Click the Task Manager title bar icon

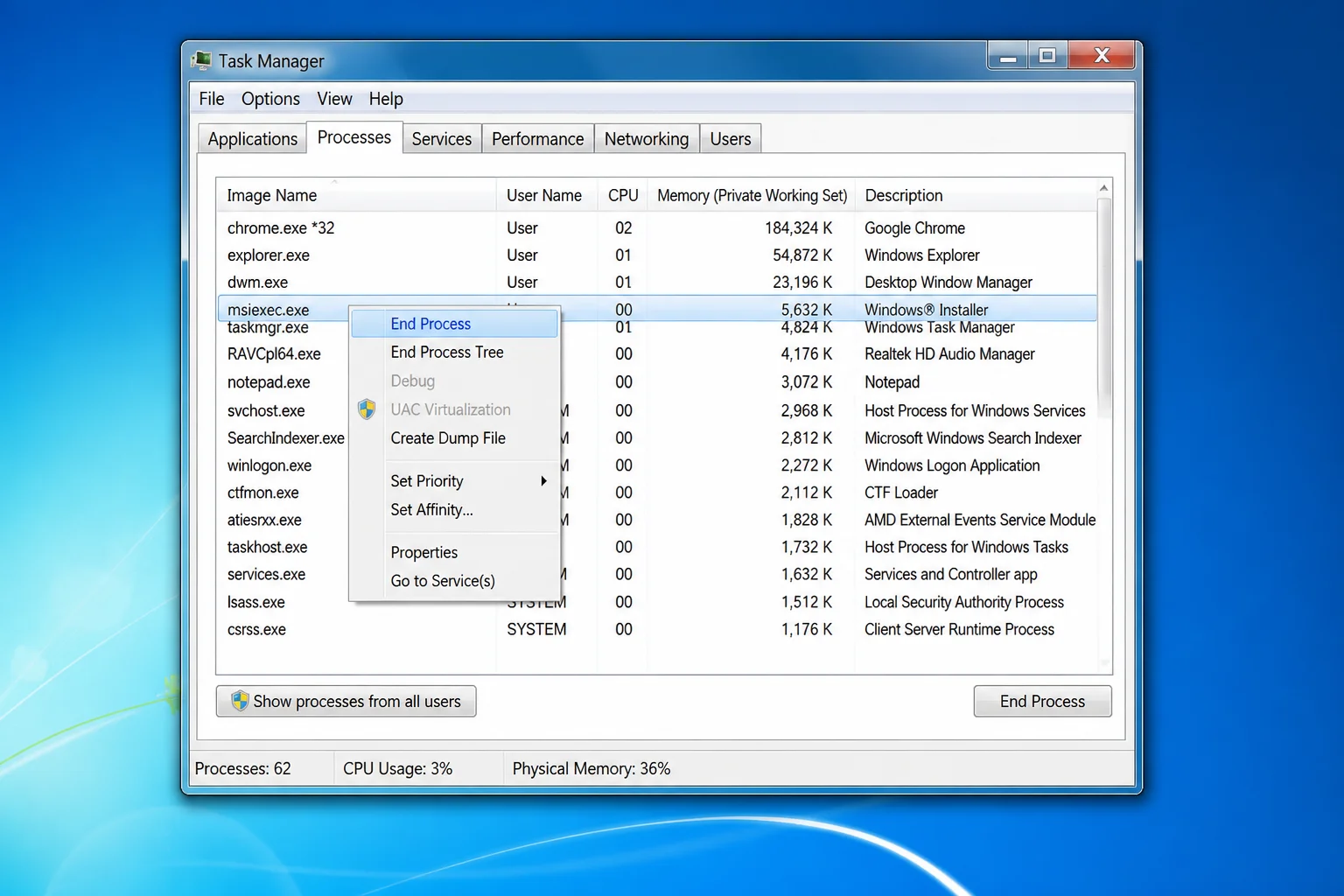201,60
